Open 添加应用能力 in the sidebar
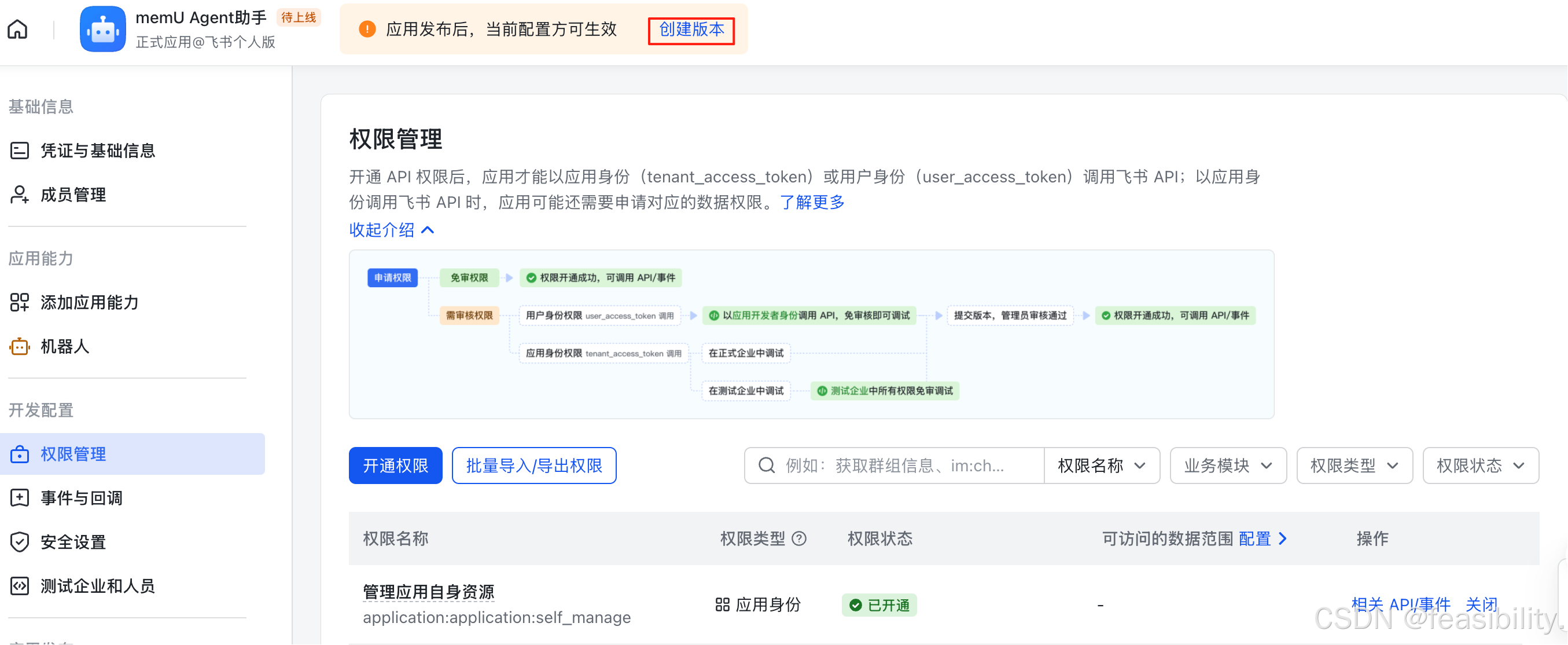This screenshot has width=1568, height=645. (x=90, y=302)
